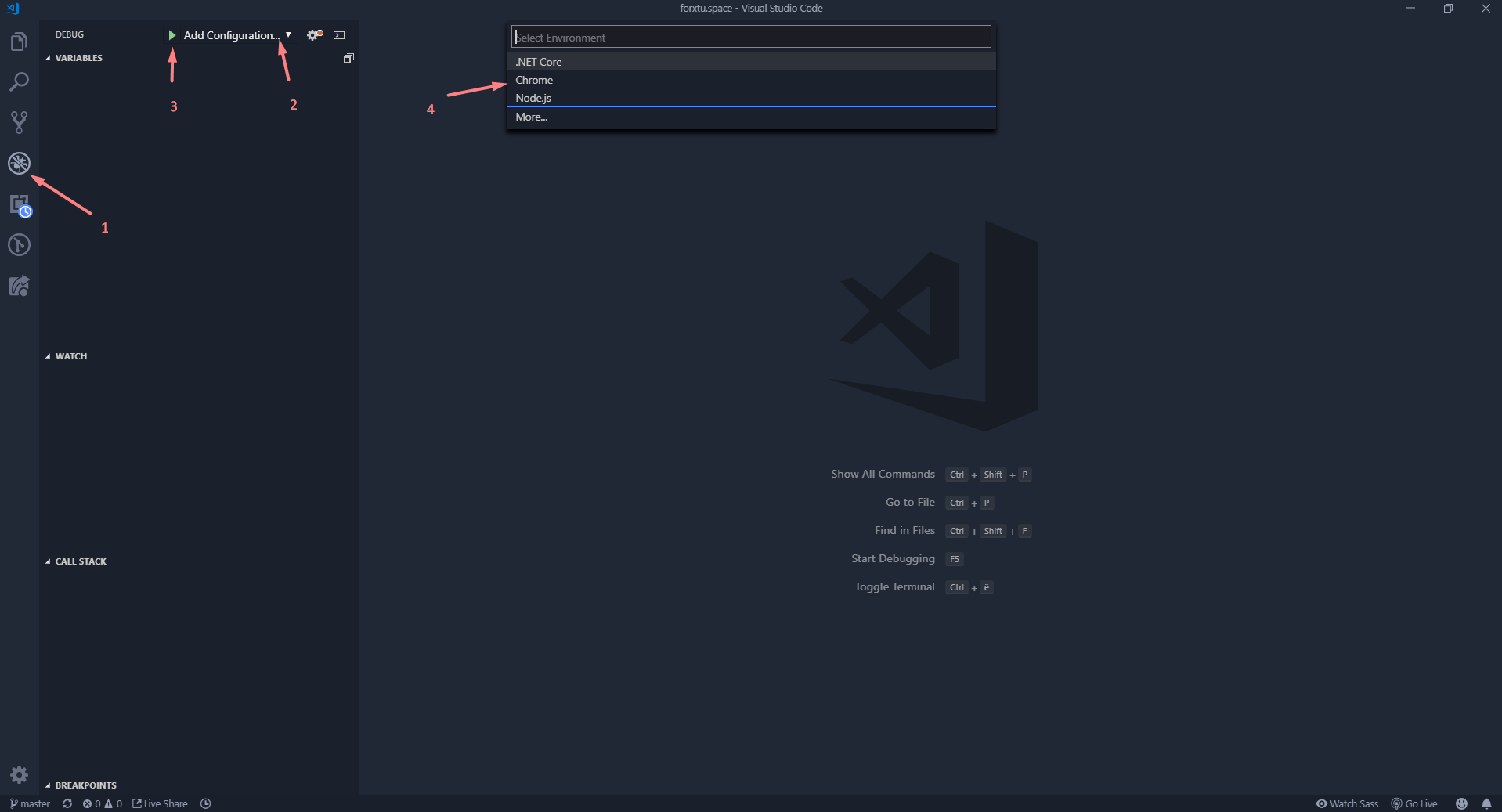This screenshot has width=1502, height=812.
Task: Open the Live Share activity bar icon
Action: tap(19, 286)
